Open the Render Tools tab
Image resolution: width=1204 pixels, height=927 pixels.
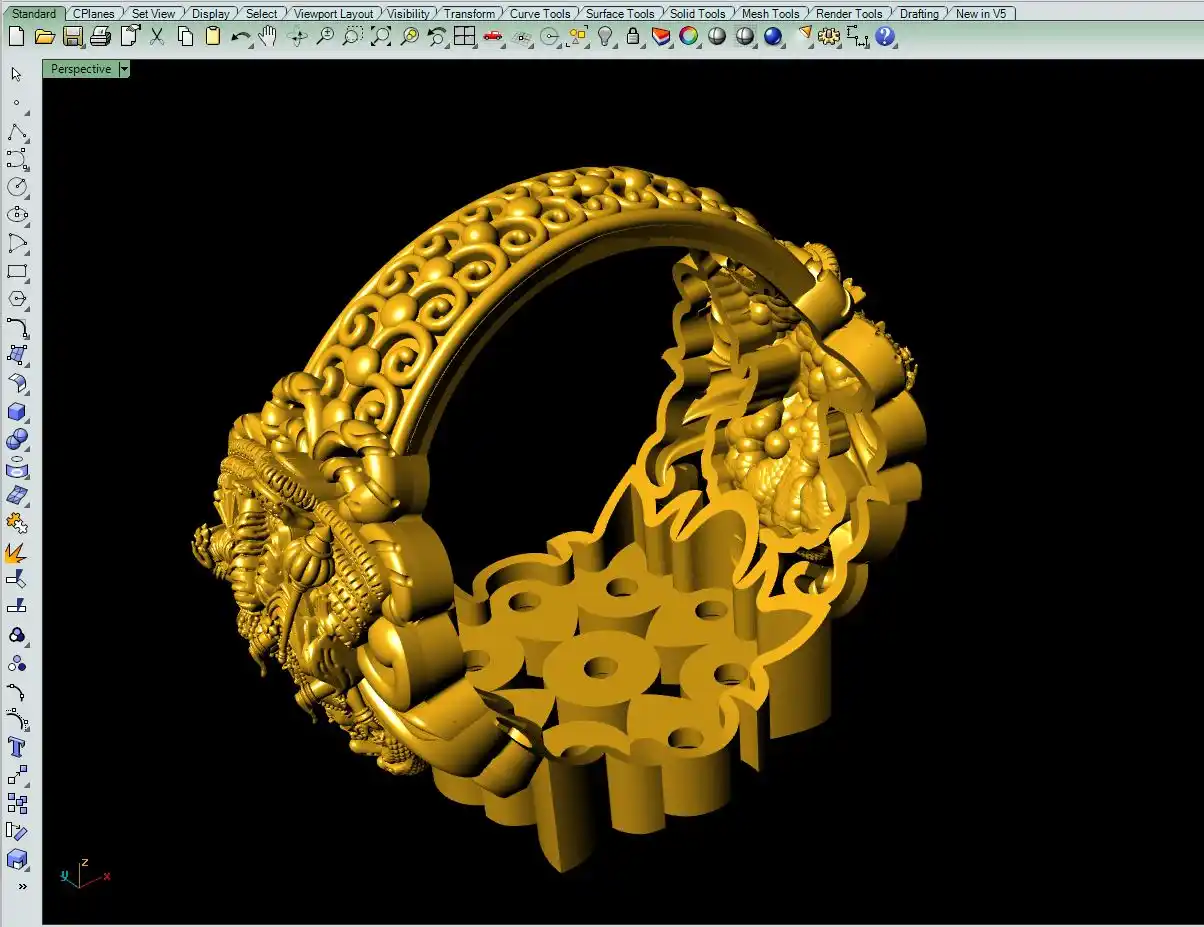pyautogui.click(x=849, y=14)
